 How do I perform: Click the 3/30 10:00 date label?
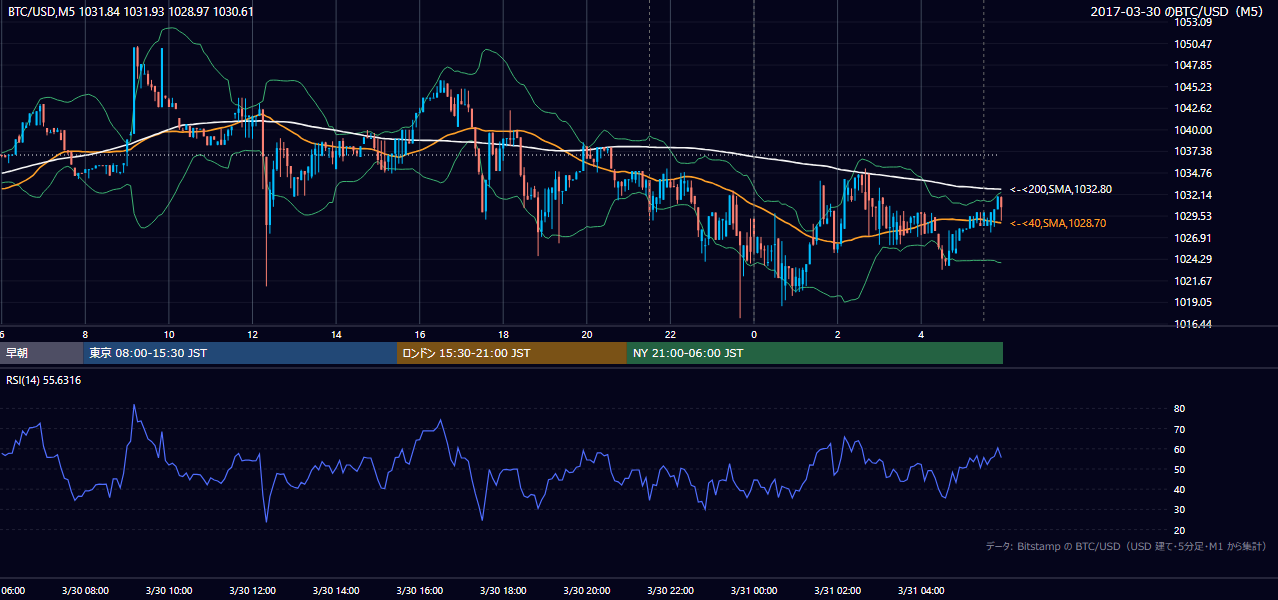(x=169, y=591)
